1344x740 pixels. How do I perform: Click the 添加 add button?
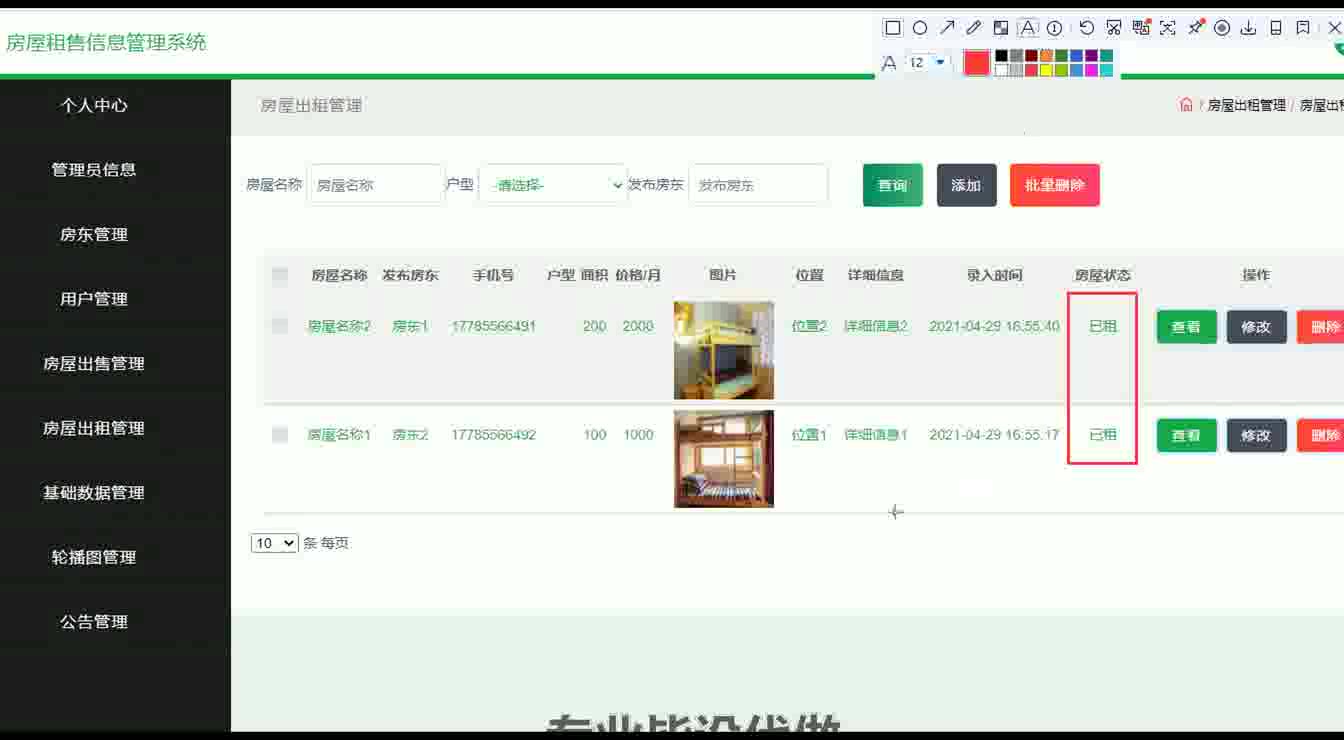(x=966, y=185)
